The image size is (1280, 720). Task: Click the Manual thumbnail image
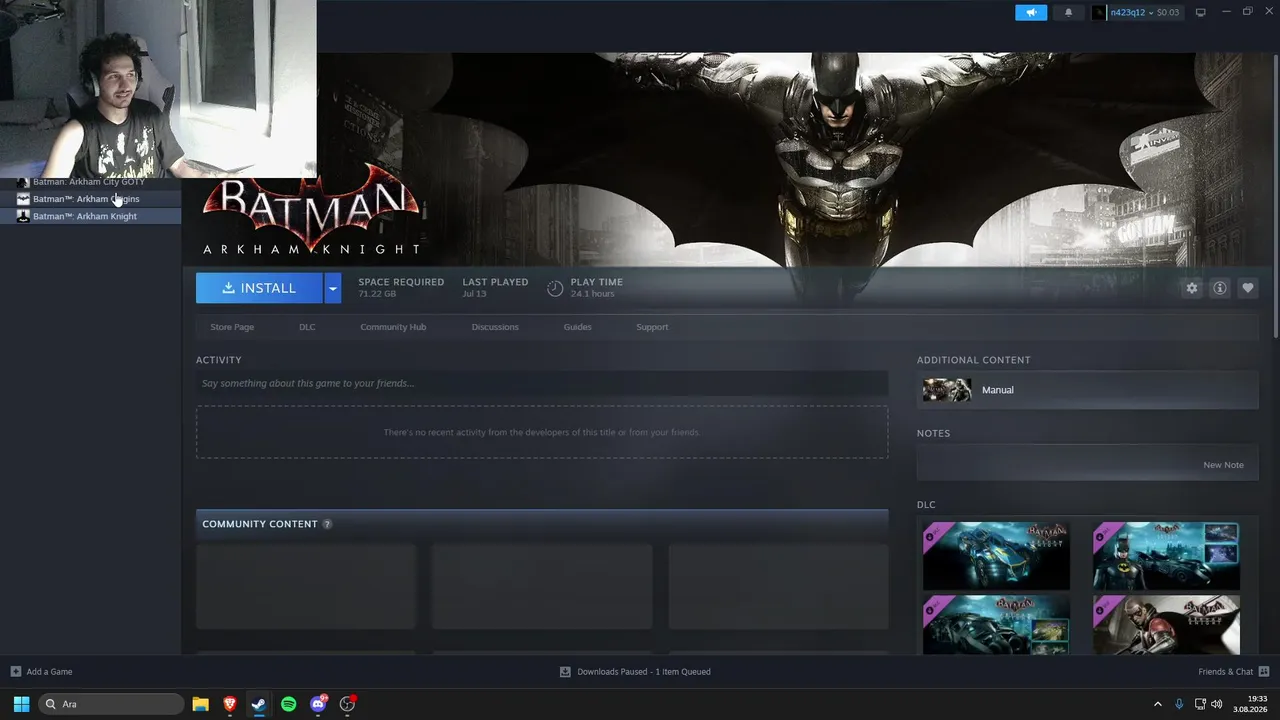point(946,390)
